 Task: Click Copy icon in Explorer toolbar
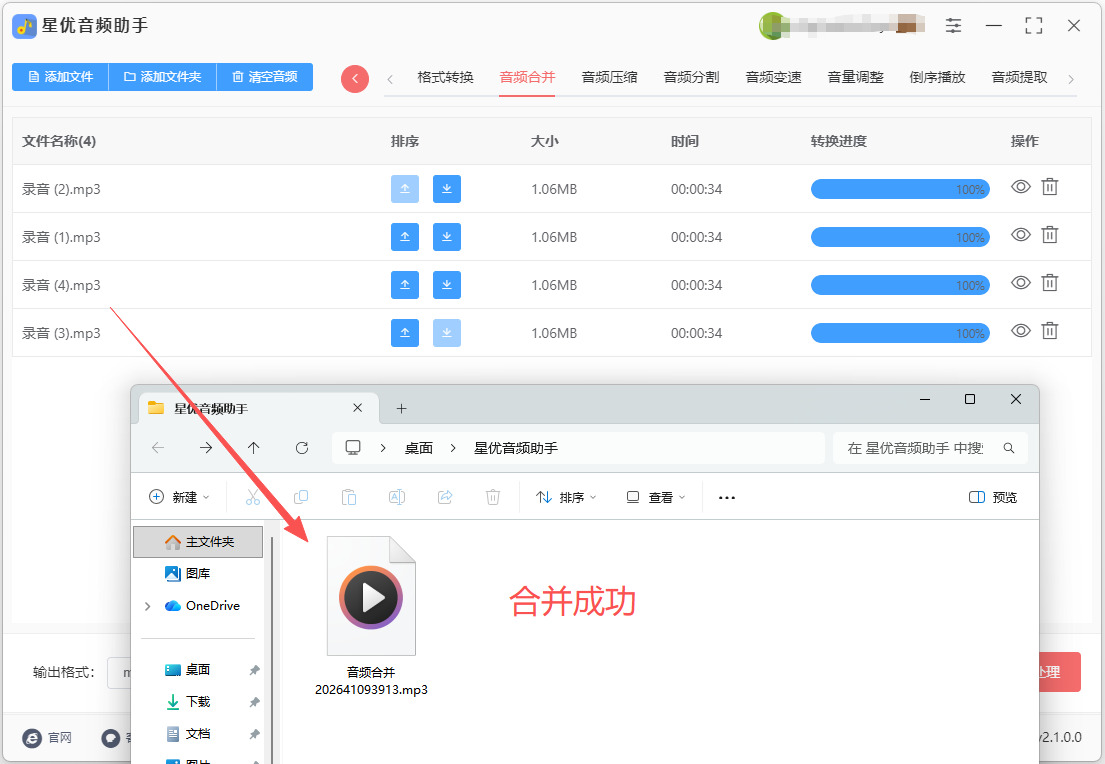click(301, 497)
